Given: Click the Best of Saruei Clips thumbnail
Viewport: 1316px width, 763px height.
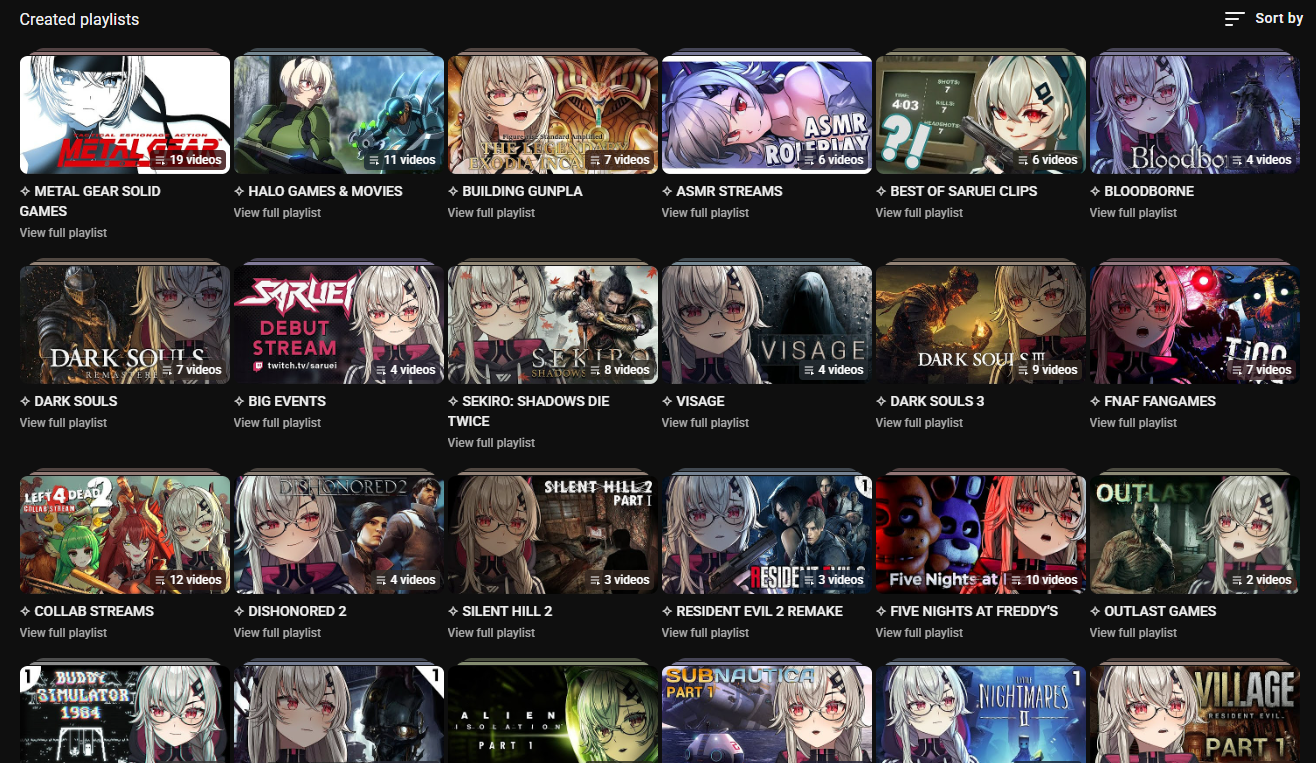Looking at the screenshot, I should [981, 115].
